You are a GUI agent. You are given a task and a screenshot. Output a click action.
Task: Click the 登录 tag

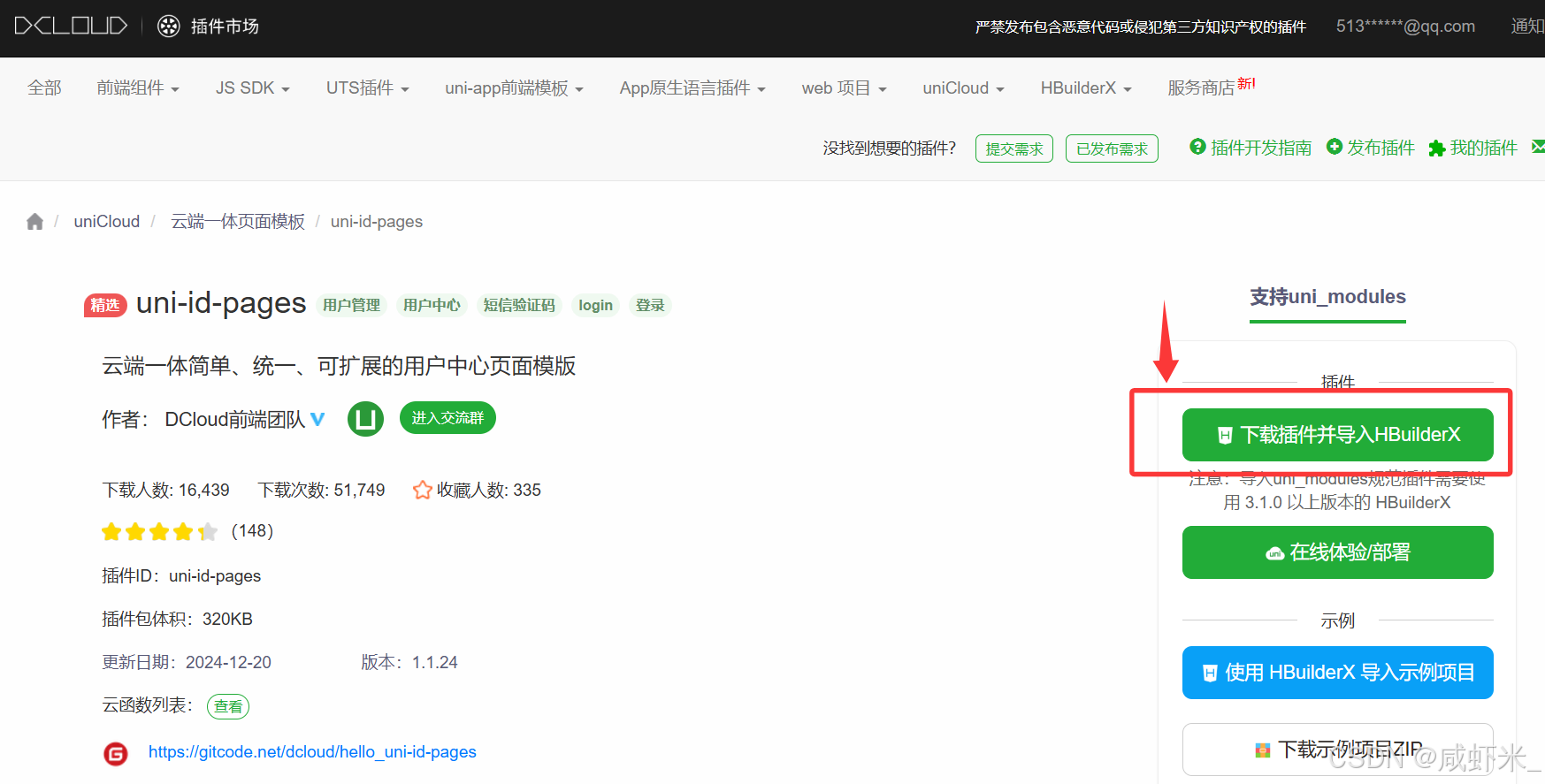(x=650, y=305)
